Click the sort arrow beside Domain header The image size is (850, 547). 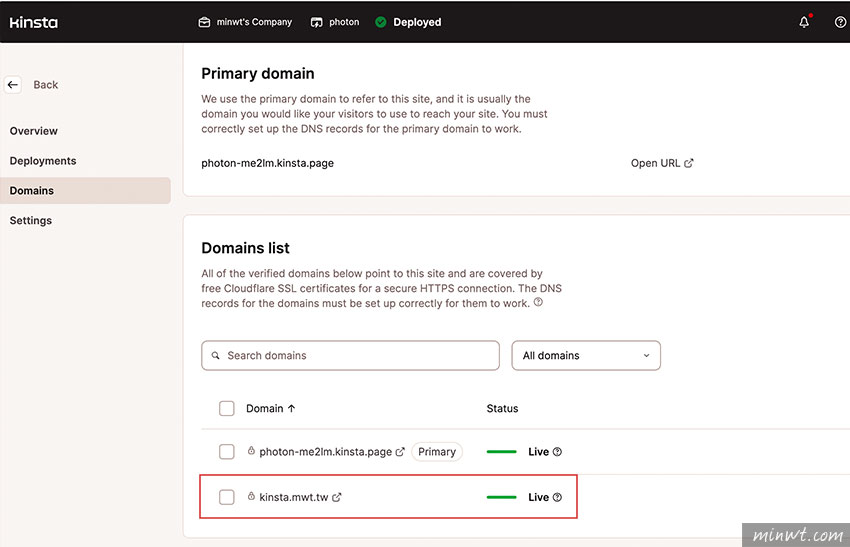(292, 408)
